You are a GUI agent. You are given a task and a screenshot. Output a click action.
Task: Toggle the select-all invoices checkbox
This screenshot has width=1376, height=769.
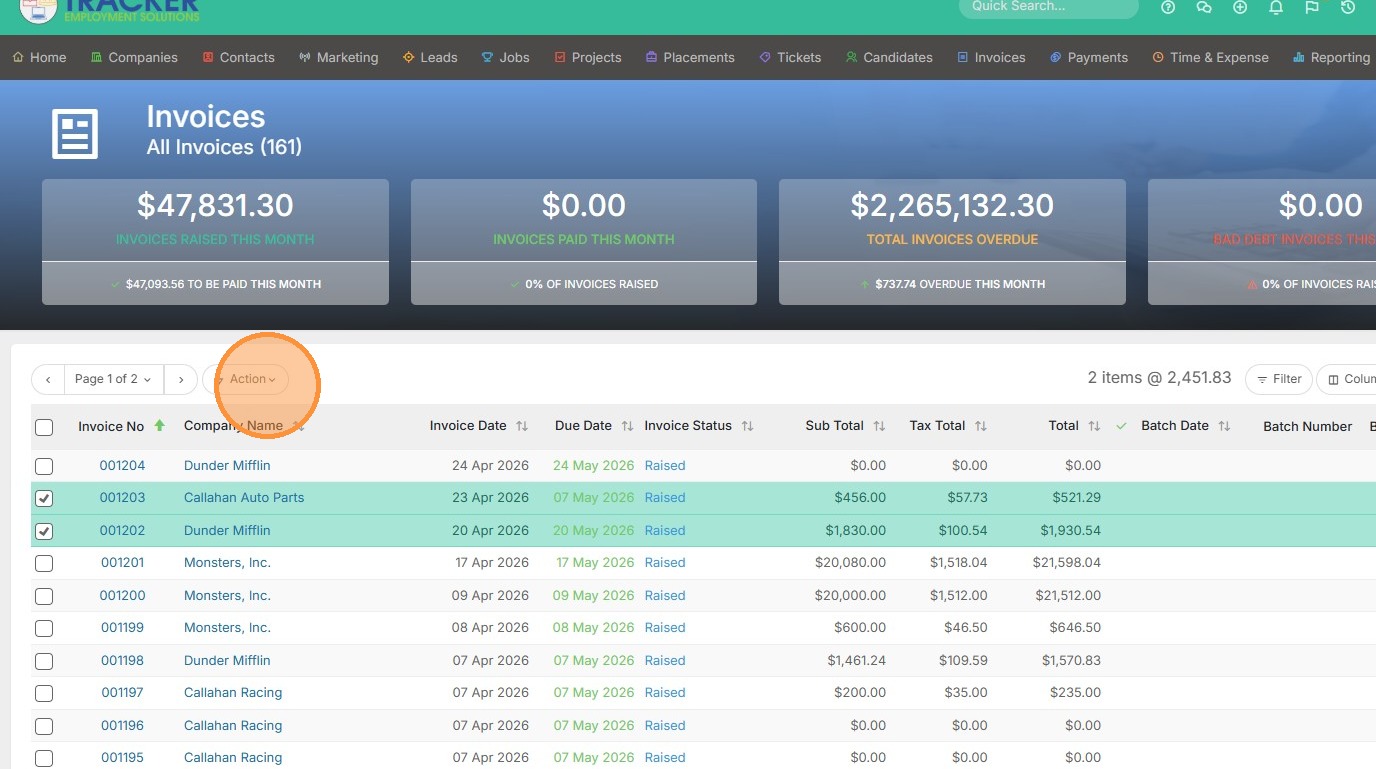(44, 428)
